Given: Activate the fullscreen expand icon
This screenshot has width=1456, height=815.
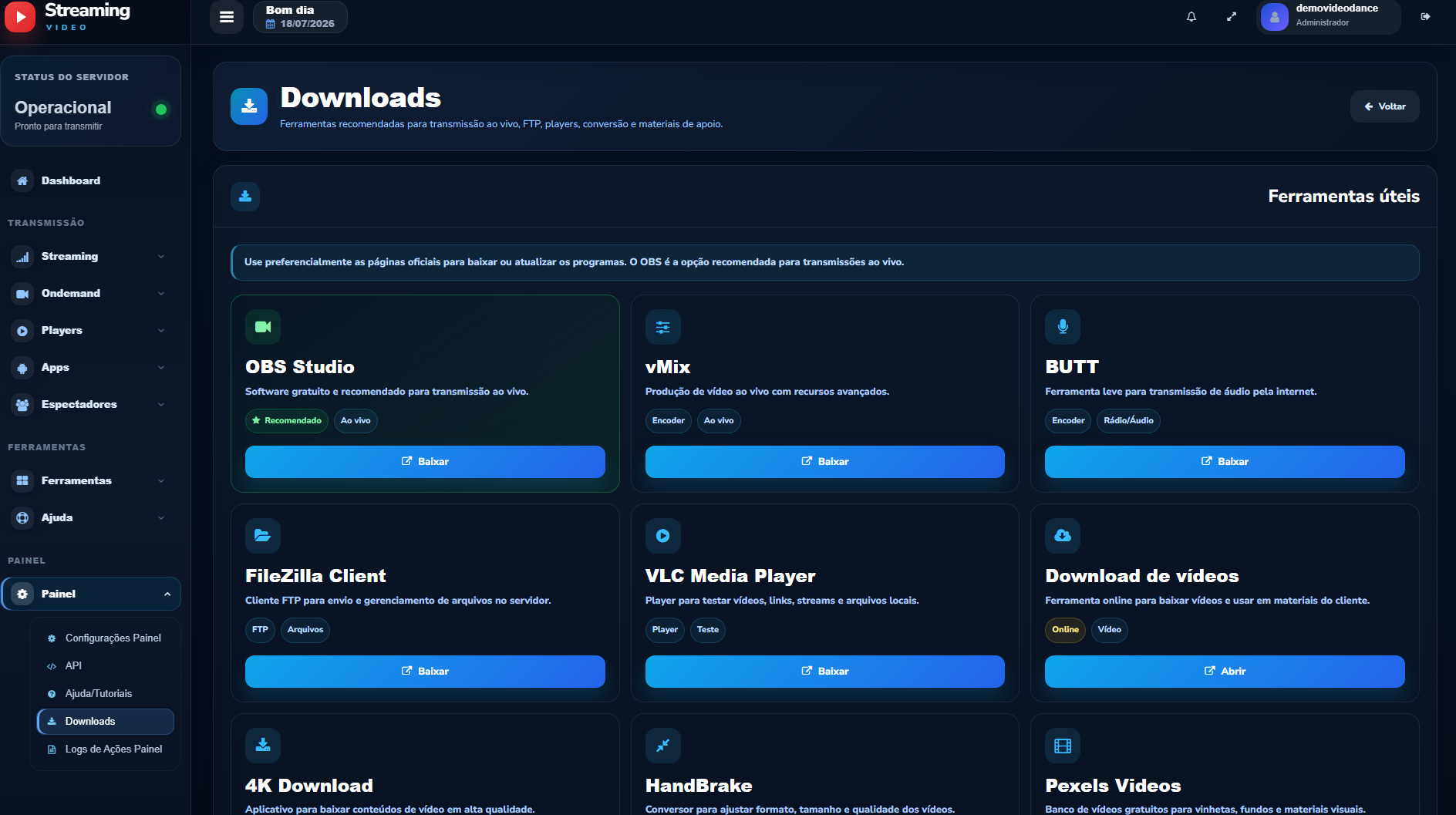Looking at the screenshot, I should point(1232,17).
